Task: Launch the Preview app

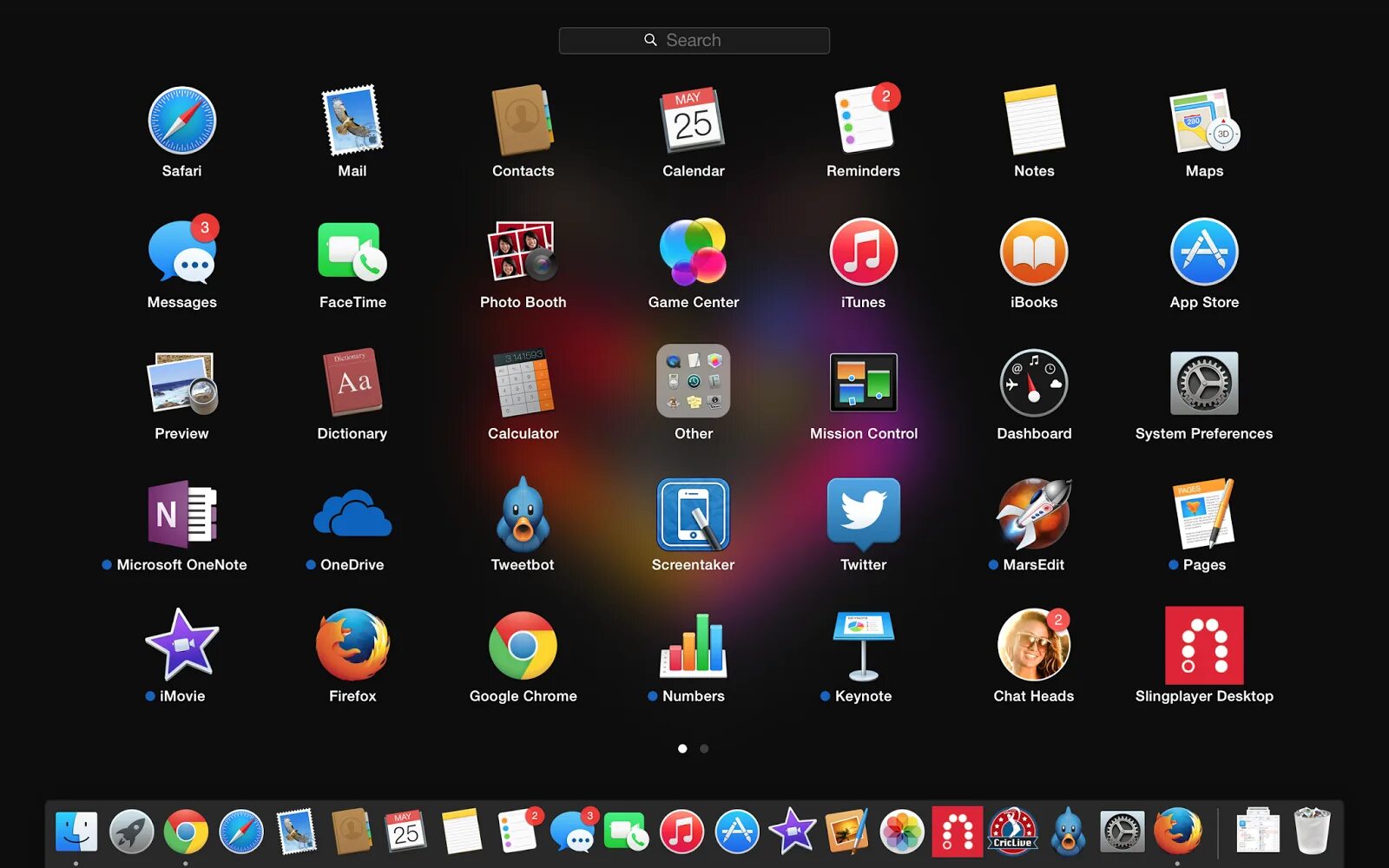Action: point(181,383)
